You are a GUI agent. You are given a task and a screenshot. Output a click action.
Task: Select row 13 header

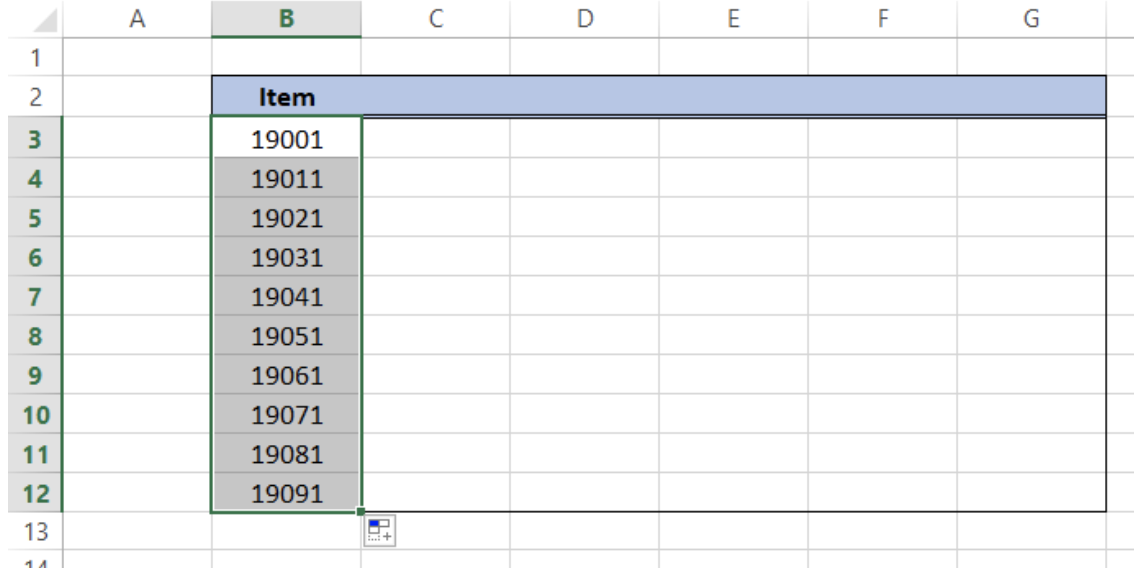pyautogui.click(x=35, y=532)
